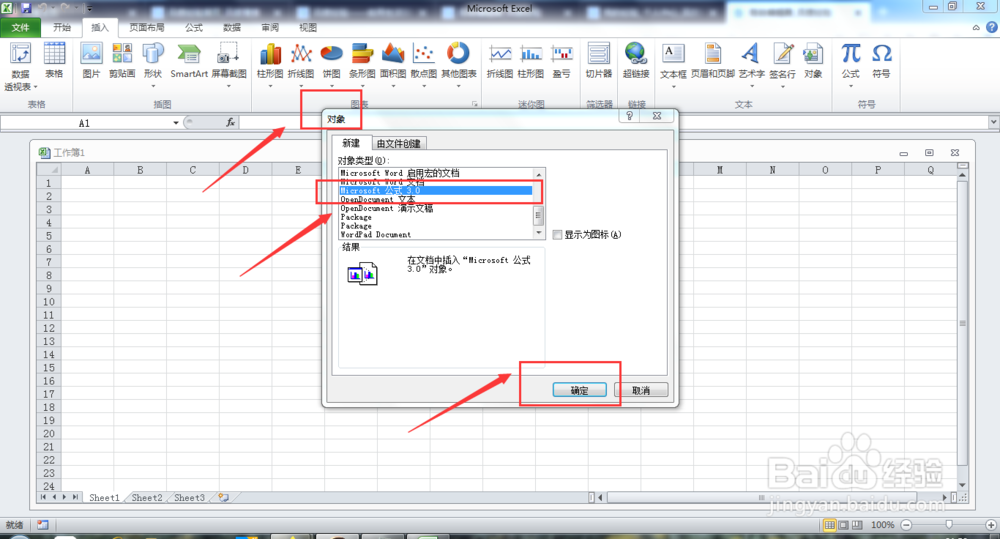
Task: Open Excel Help question mark icon
Action: pos(991,27)
